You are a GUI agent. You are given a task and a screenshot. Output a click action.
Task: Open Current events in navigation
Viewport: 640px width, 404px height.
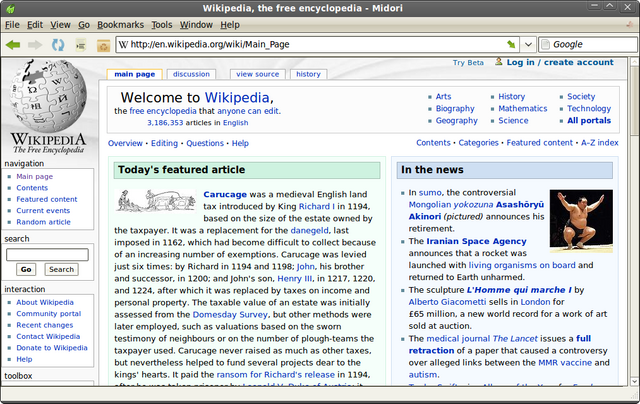pyautogui.click(x=43, y=211)
